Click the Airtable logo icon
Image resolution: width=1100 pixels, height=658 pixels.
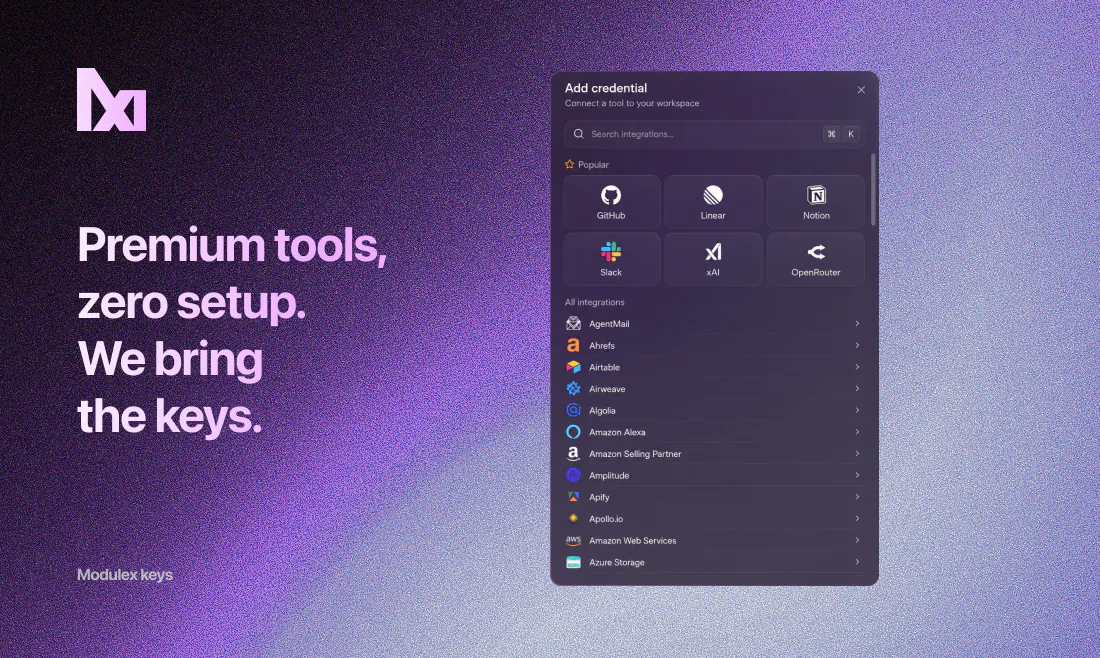573,367
